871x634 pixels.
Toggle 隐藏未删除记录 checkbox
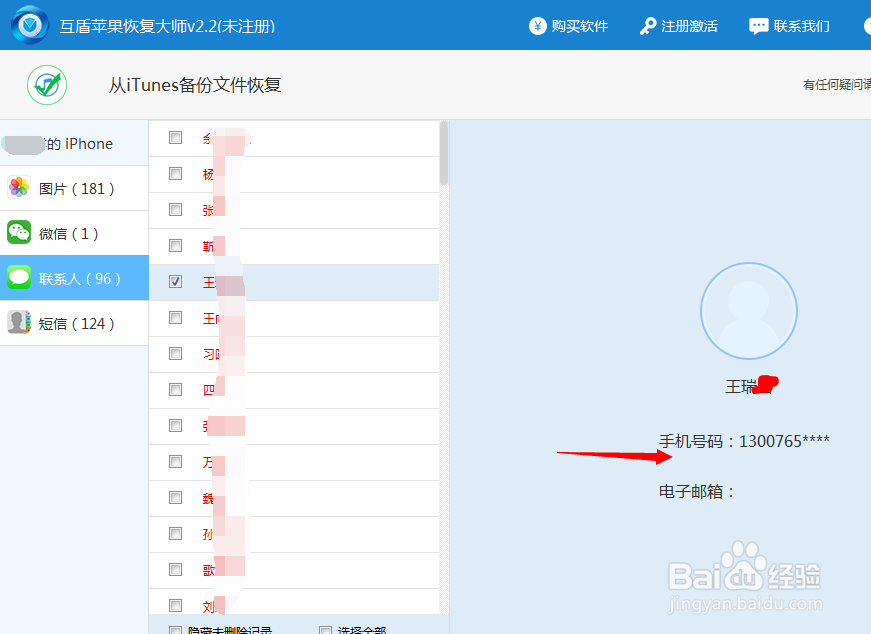click(x=176, y=631)
